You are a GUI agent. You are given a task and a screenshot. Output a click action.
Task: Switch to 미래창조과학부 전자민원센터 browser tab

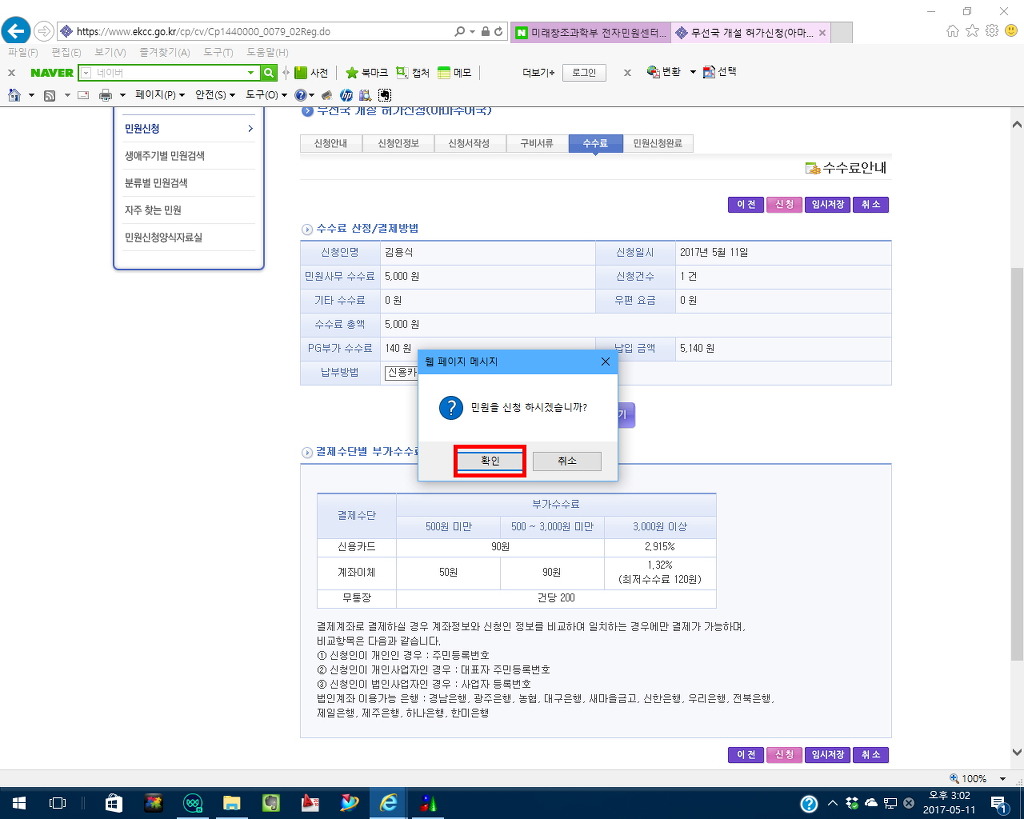click(x=590, y=32)
